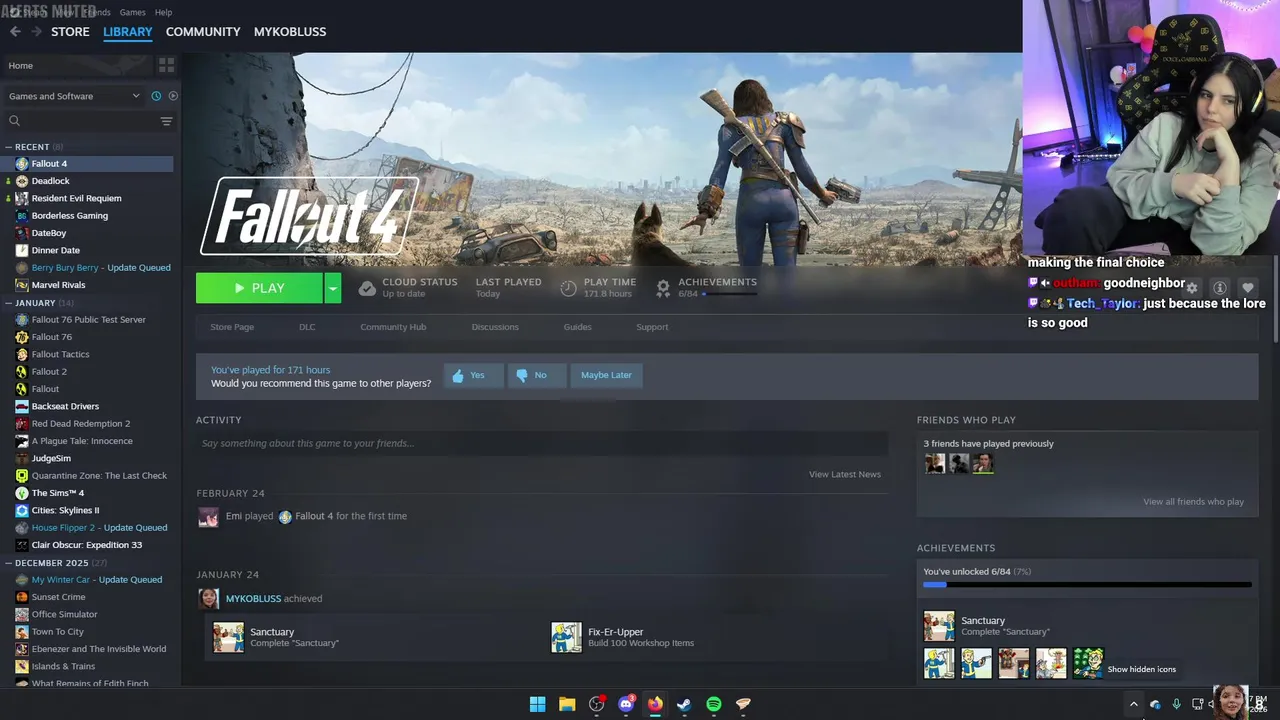The width and height of the screenshot is (1280, 720).
Task: Open the MYKOBLUSS profile tab
Action: (290, 32)
